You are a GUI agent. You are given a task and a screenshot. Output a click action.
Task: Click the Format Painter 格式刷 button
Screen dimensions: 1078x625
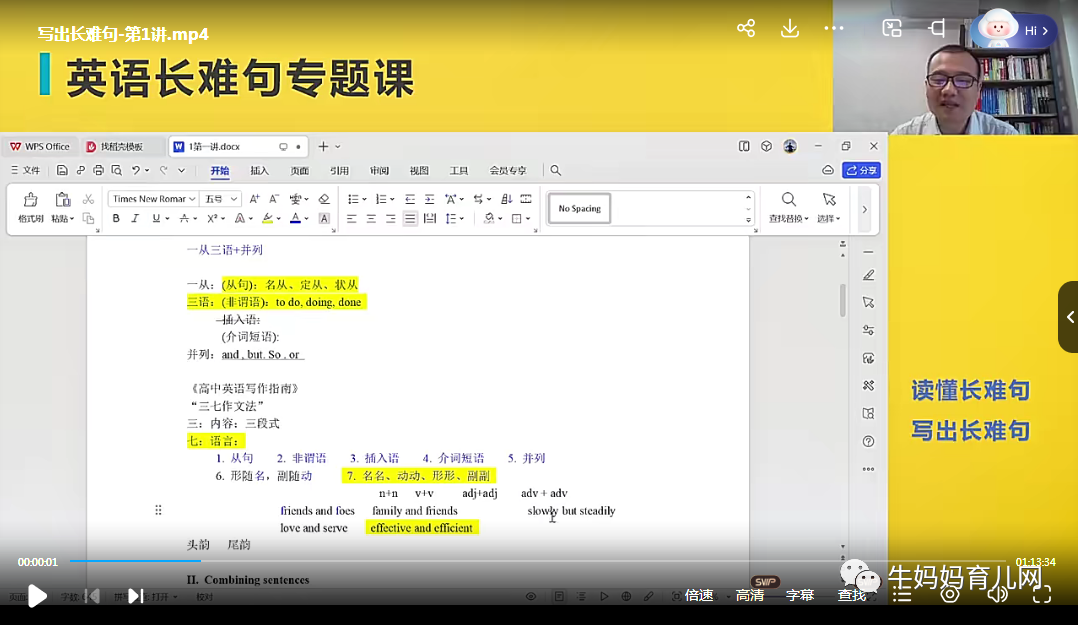coord(30,207)
